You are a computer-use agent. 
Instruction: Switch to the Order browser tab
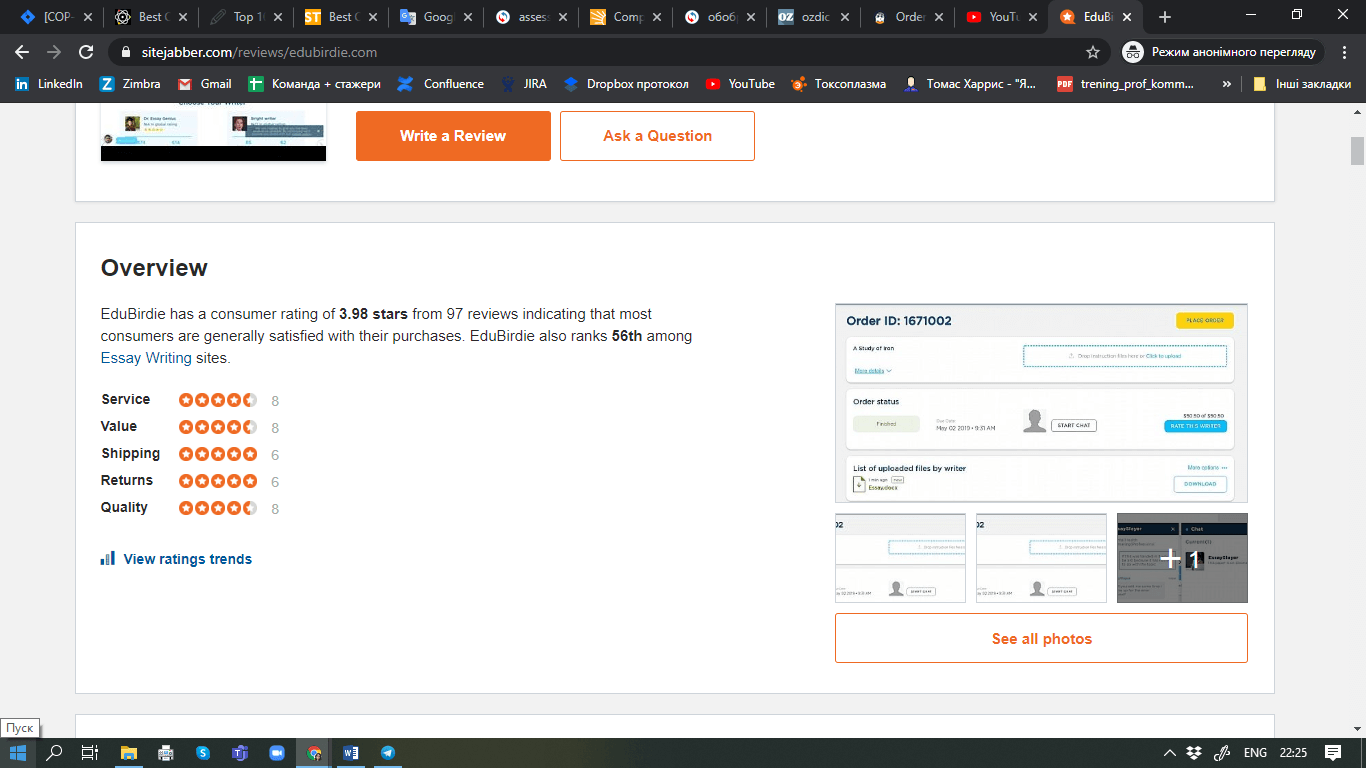910,17
